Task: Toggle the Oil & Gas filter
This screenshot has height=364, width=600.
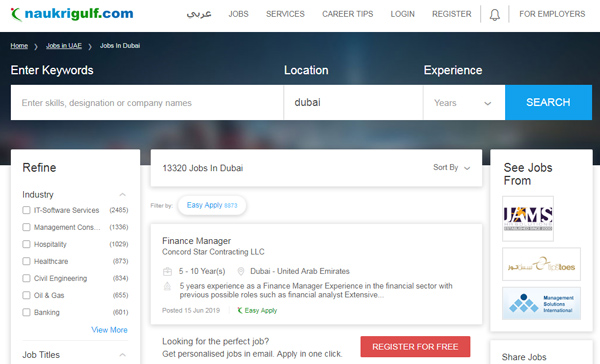Action: [26, 295]
